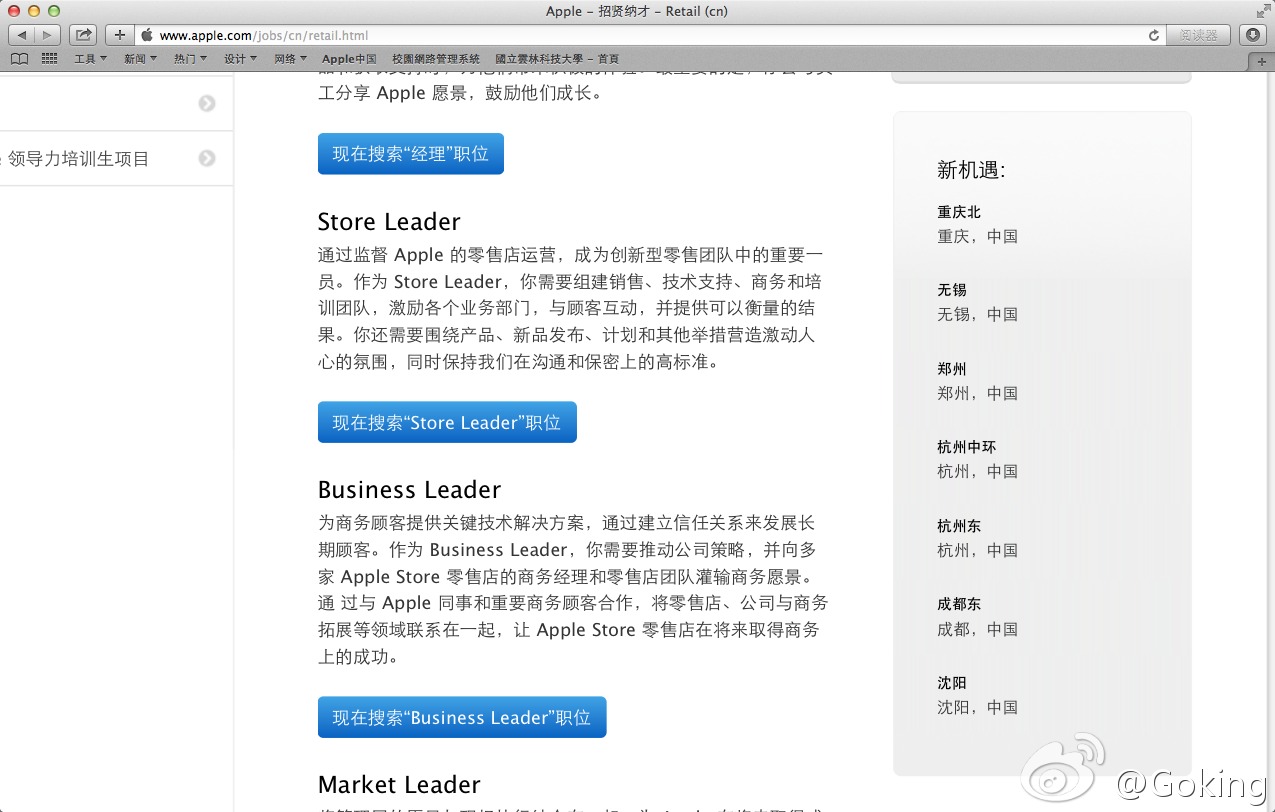1275x812 pixels.
Task: Open the 成都东 job opportunity
Action: point(959,604)
